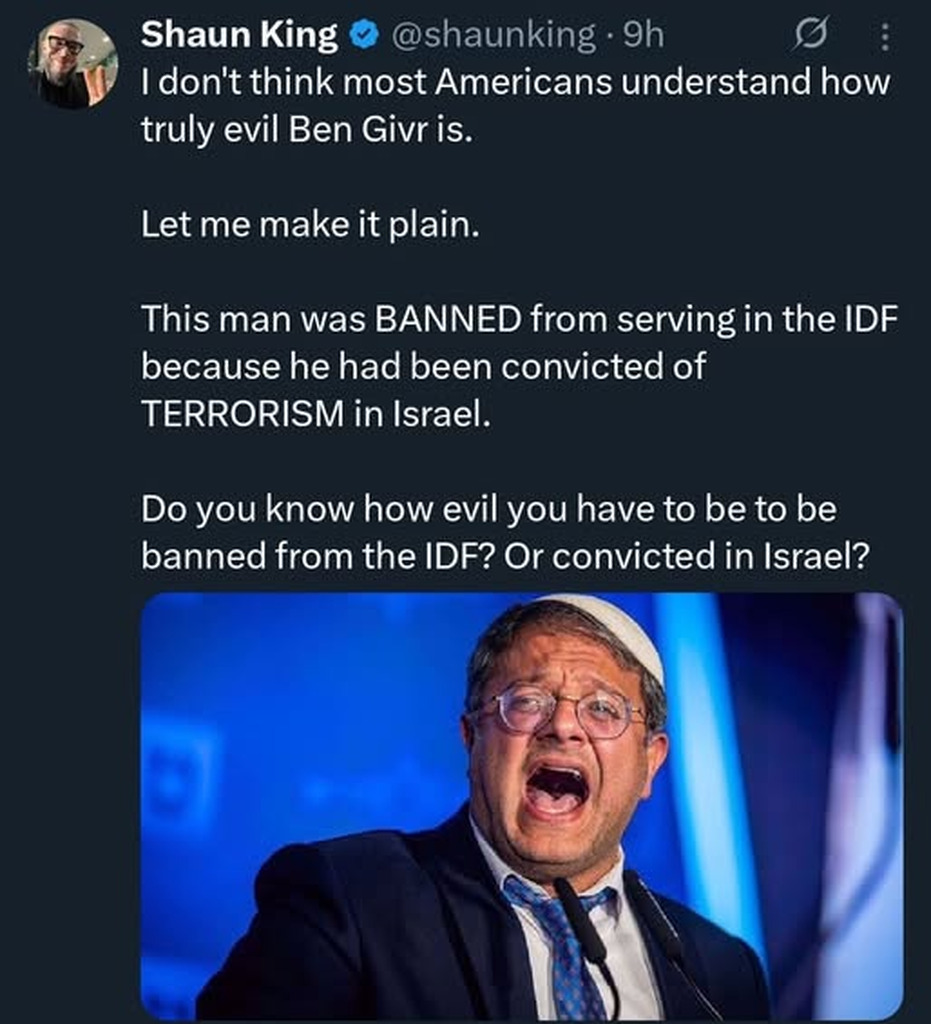Screen dimensions: 931x1024
Task: Click the 9h post timestamp
Action: [643, 36]
